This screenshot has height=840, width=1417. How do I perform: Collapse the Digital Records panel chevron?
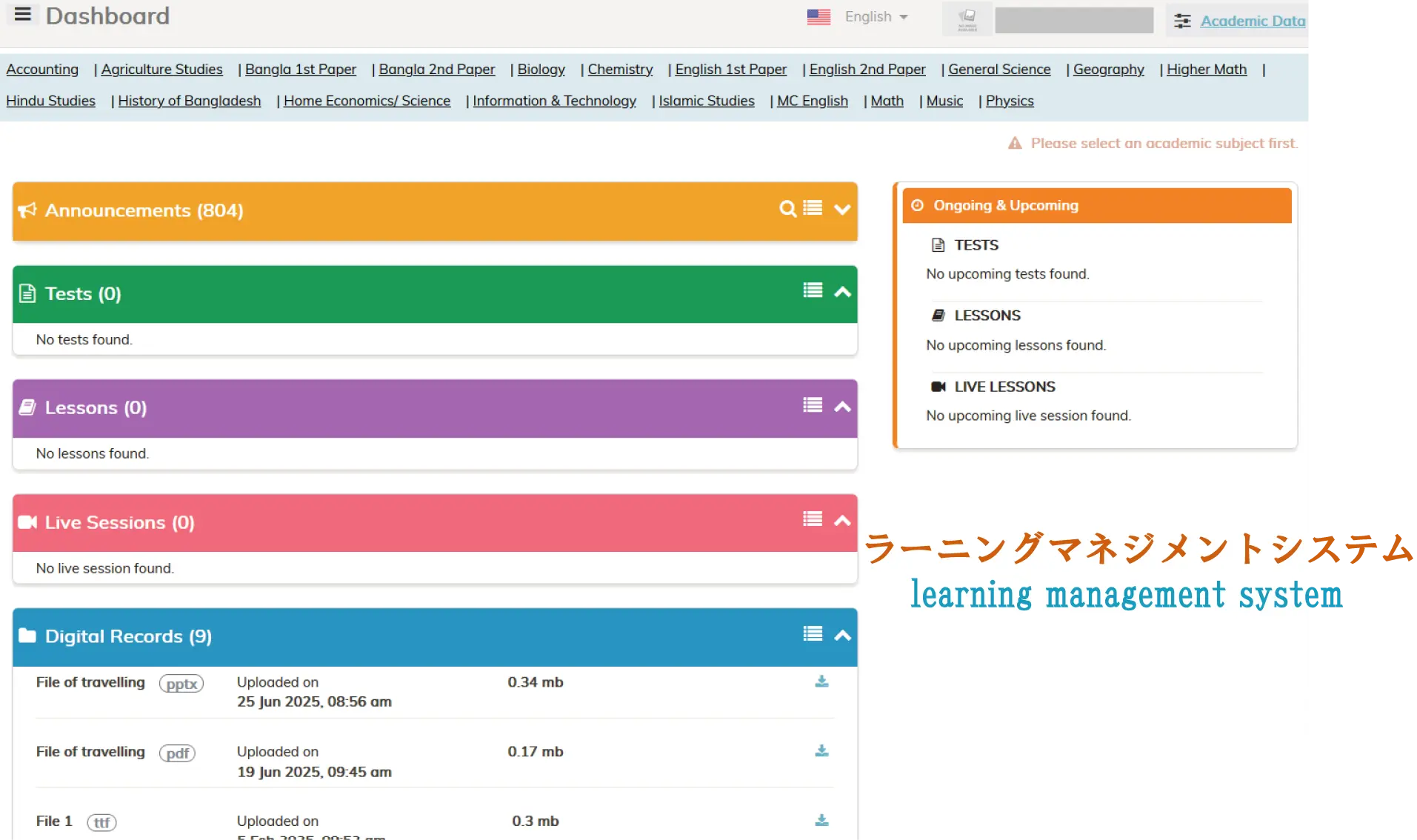(x=842, y=636)
